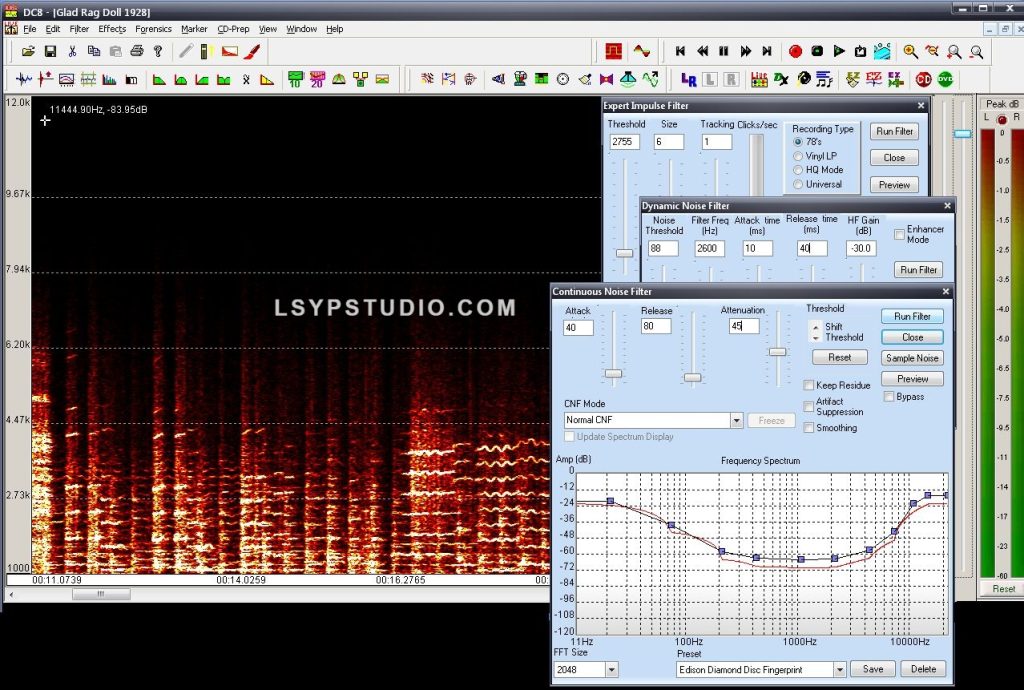Click Sample Noise in Continuous Noise Filter
The width and height of the screenshot is (1024, 690).
pos(911,357)
